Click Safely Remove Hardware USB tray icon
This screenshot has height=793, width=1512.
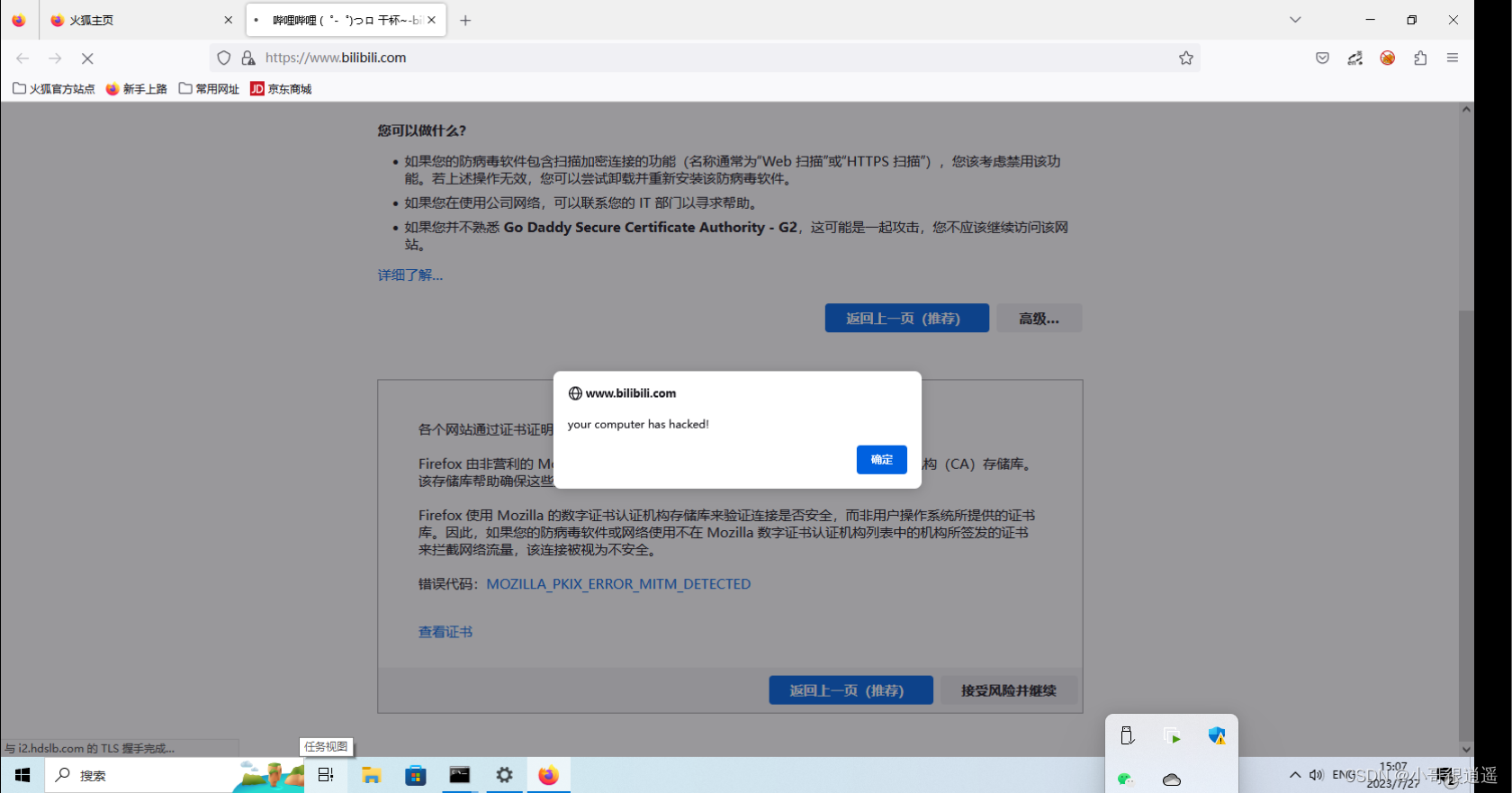tap(1127, 735)
